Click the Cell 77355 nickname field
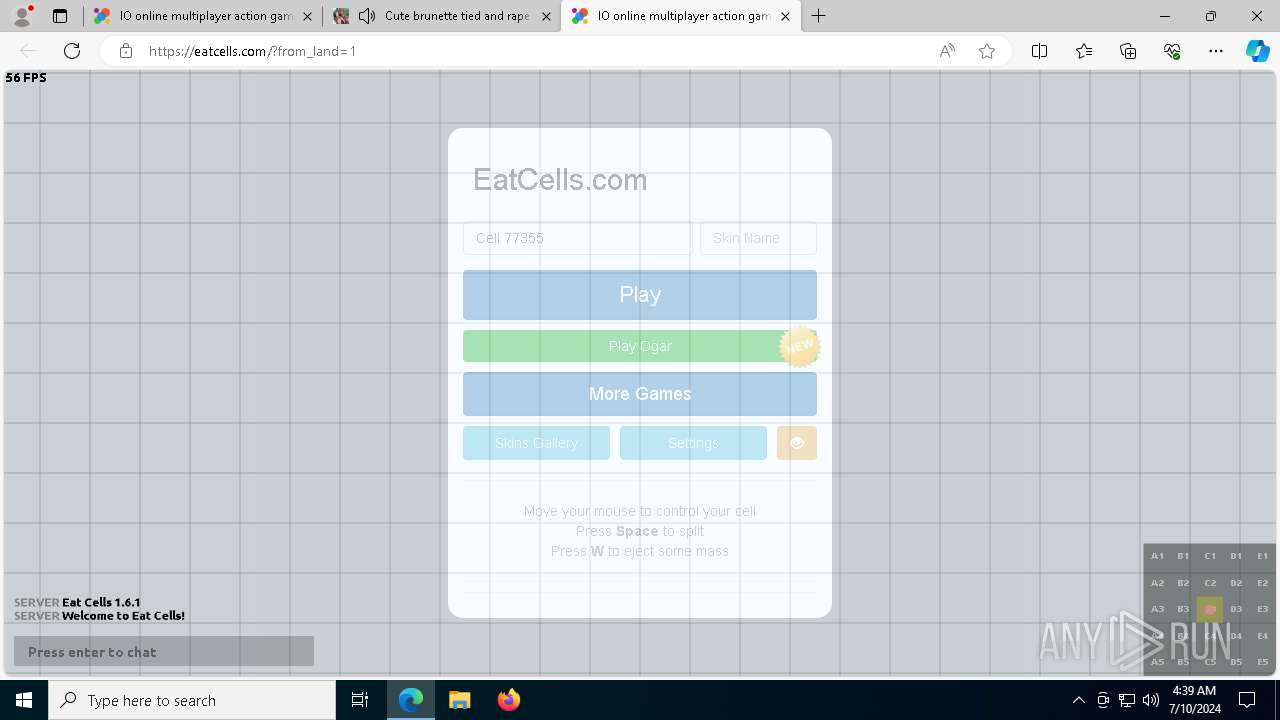Viewport: 1280px width, 720px height. (x=577, y=238)
